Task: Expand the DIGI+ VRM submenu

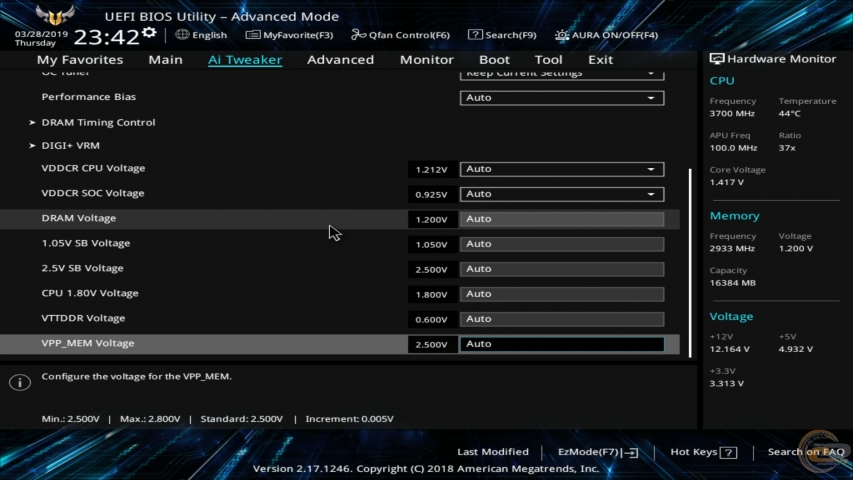Action: (x=70, y=146)
